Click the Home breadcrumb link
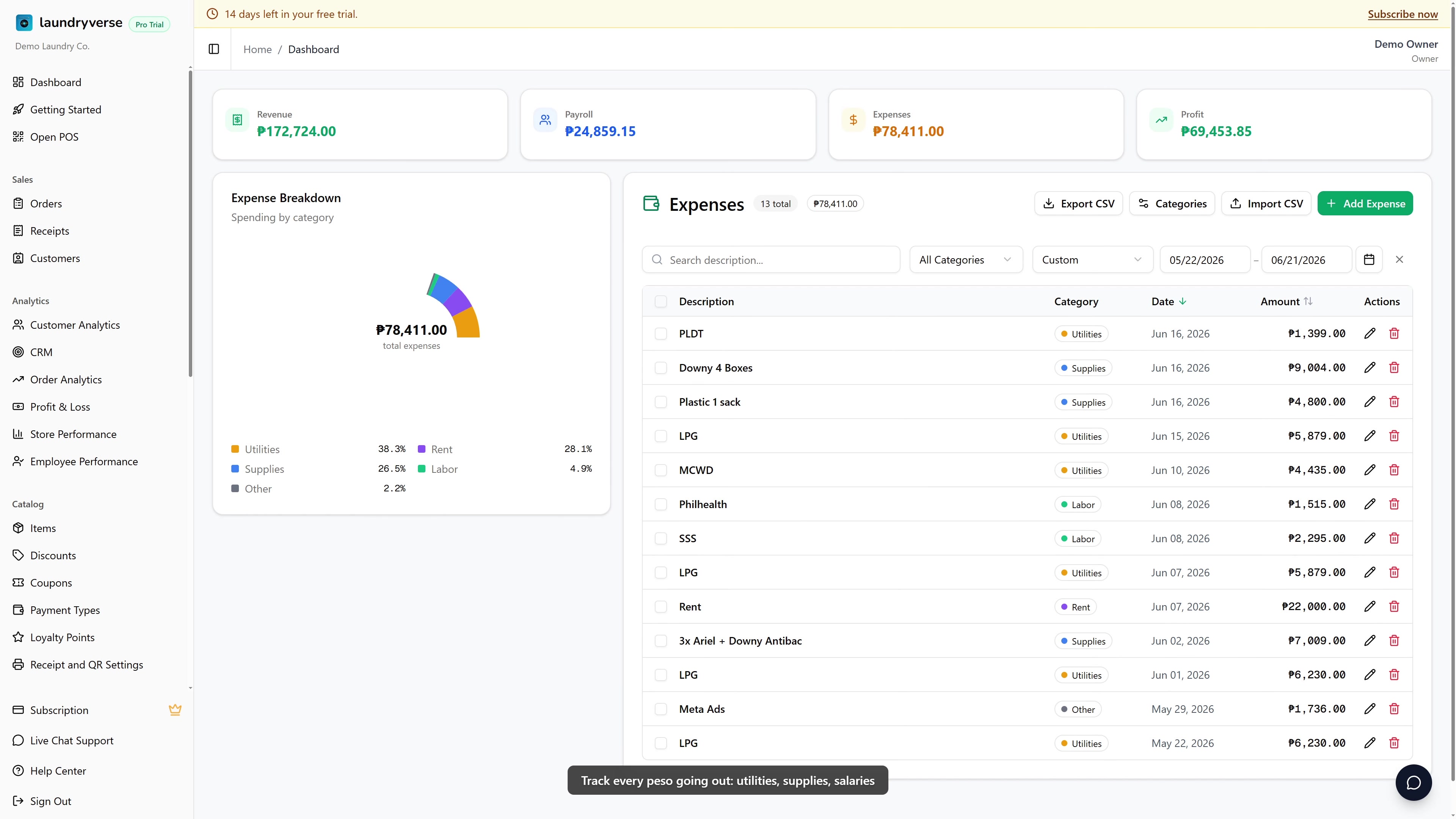1456x819 pixels. [x=257, y=49]
